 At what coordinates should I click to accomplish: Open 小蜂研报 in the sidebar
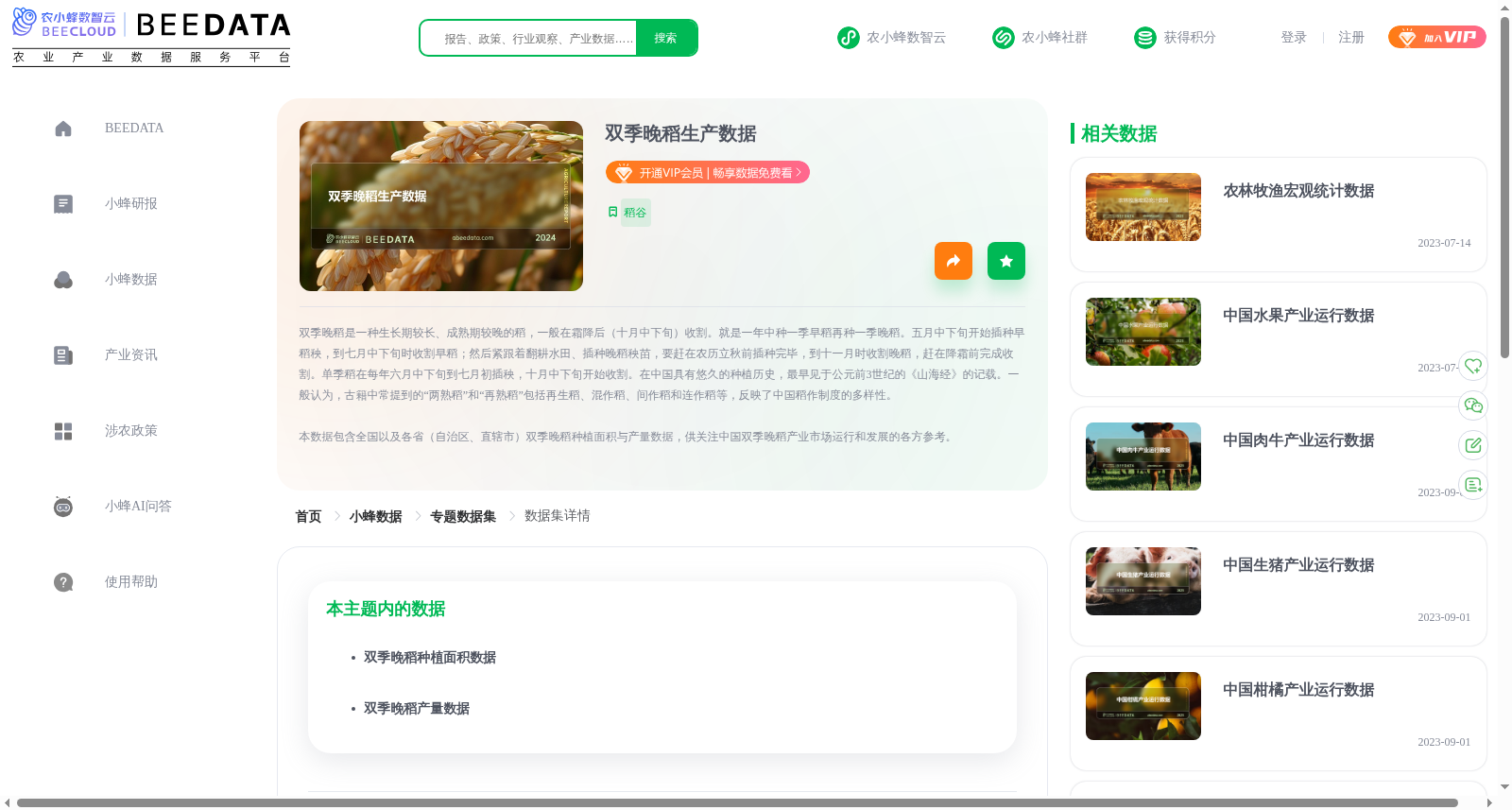point(131,204)
